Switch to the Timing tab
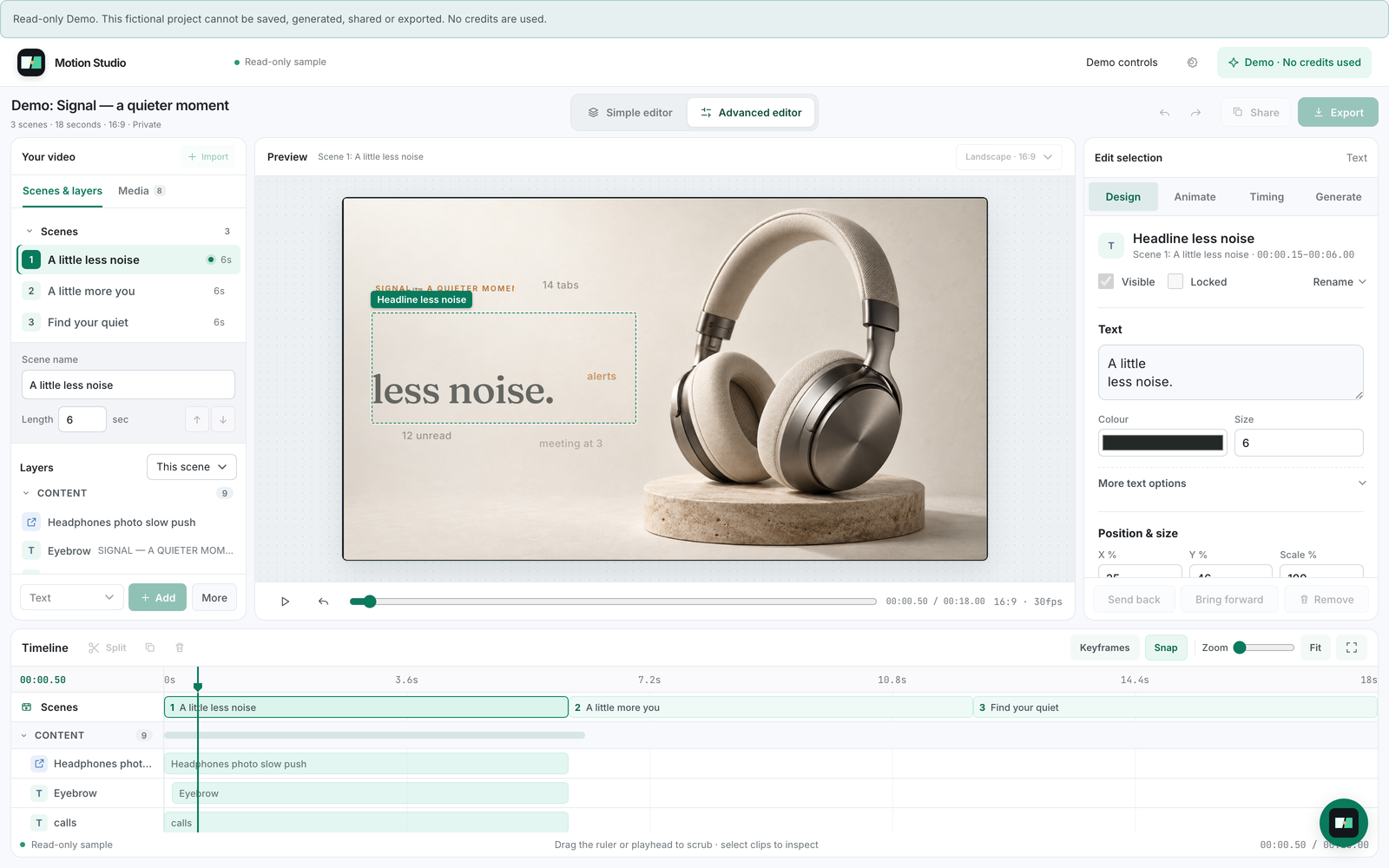Image resolution: width=1389 pixels, height=868 pixels. [1267, 197]
